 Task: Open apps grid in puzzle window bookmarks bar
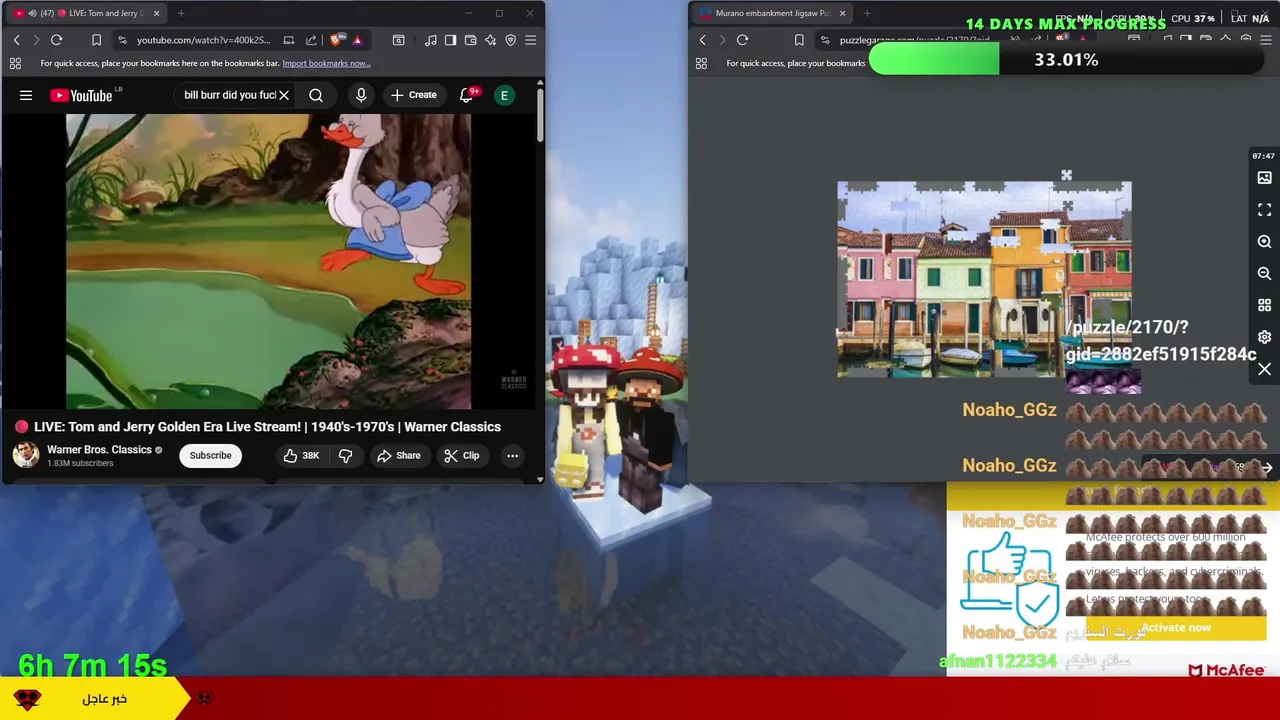[x=701, y=63]
